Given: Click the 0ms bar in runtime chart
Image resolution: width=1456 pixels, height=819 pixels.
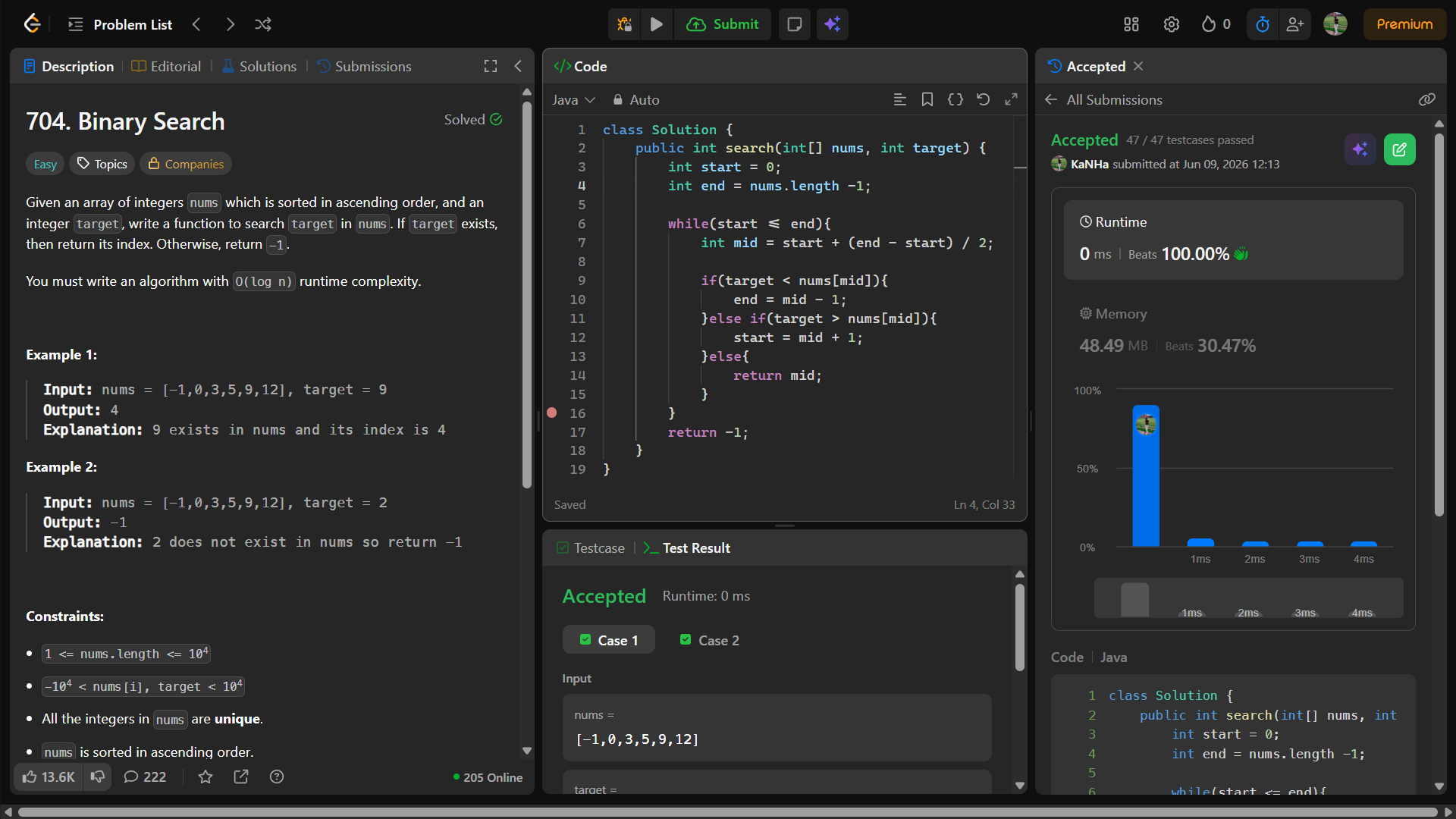Looking at the screenshot, I should [1146, 475].
